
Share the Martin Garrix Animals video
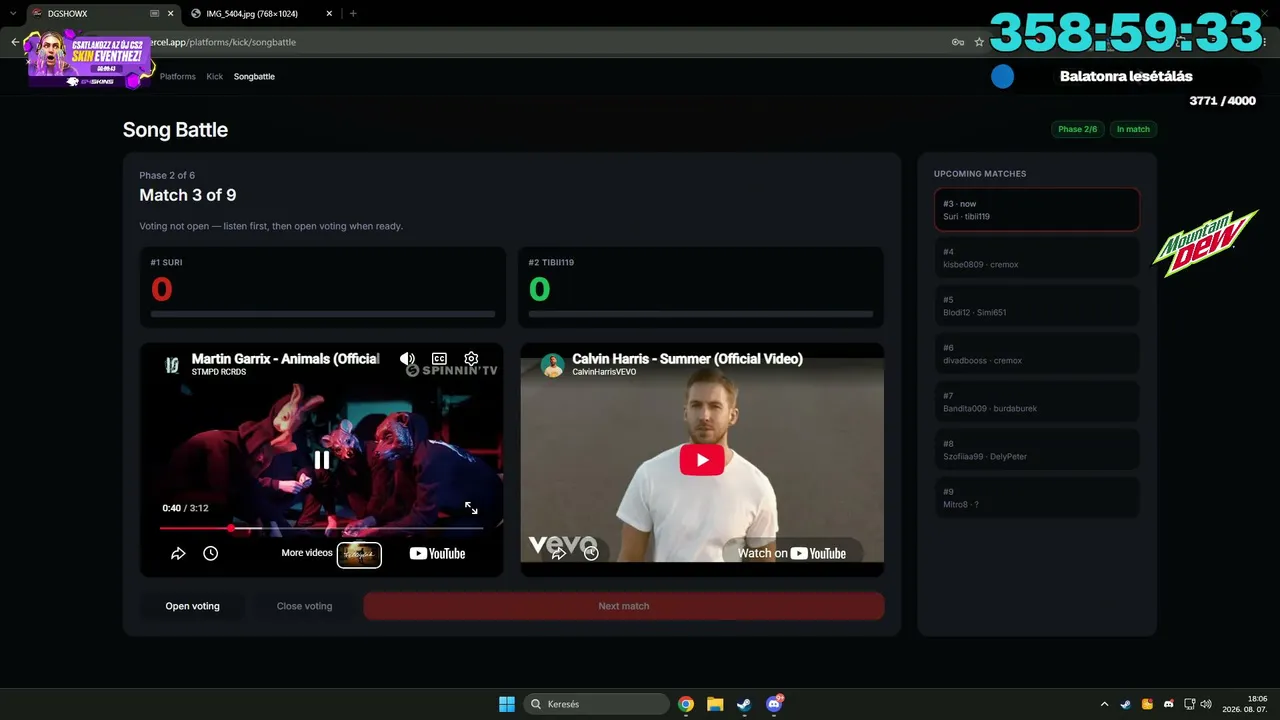point(178,553)
